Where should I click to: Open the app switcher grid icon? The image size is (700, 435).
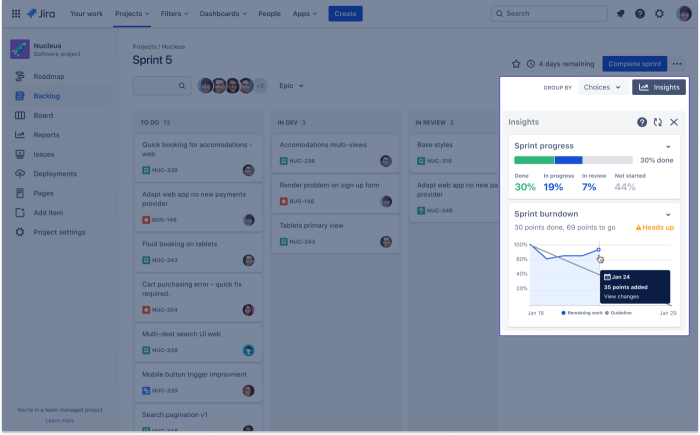coord(16,13)
